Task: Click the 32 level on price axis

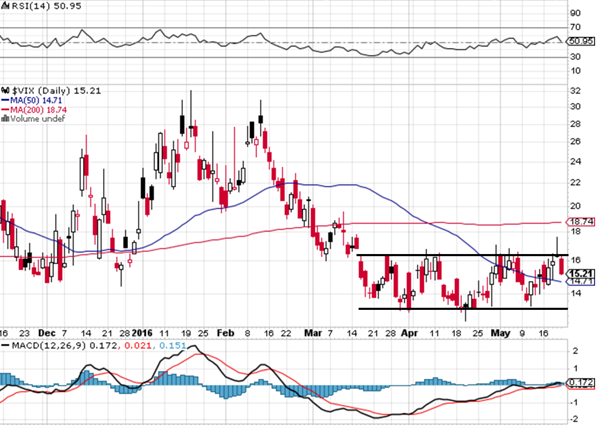Action: coord(575,91)
